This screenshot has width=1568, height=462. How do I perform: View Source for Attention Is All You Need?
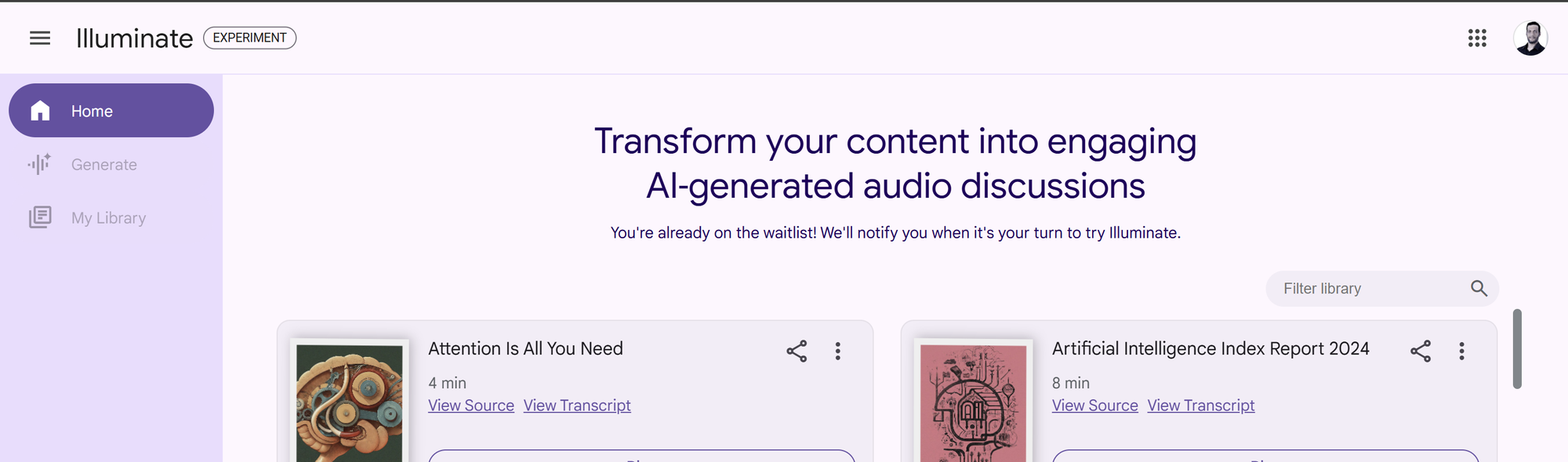click(471, 406)
